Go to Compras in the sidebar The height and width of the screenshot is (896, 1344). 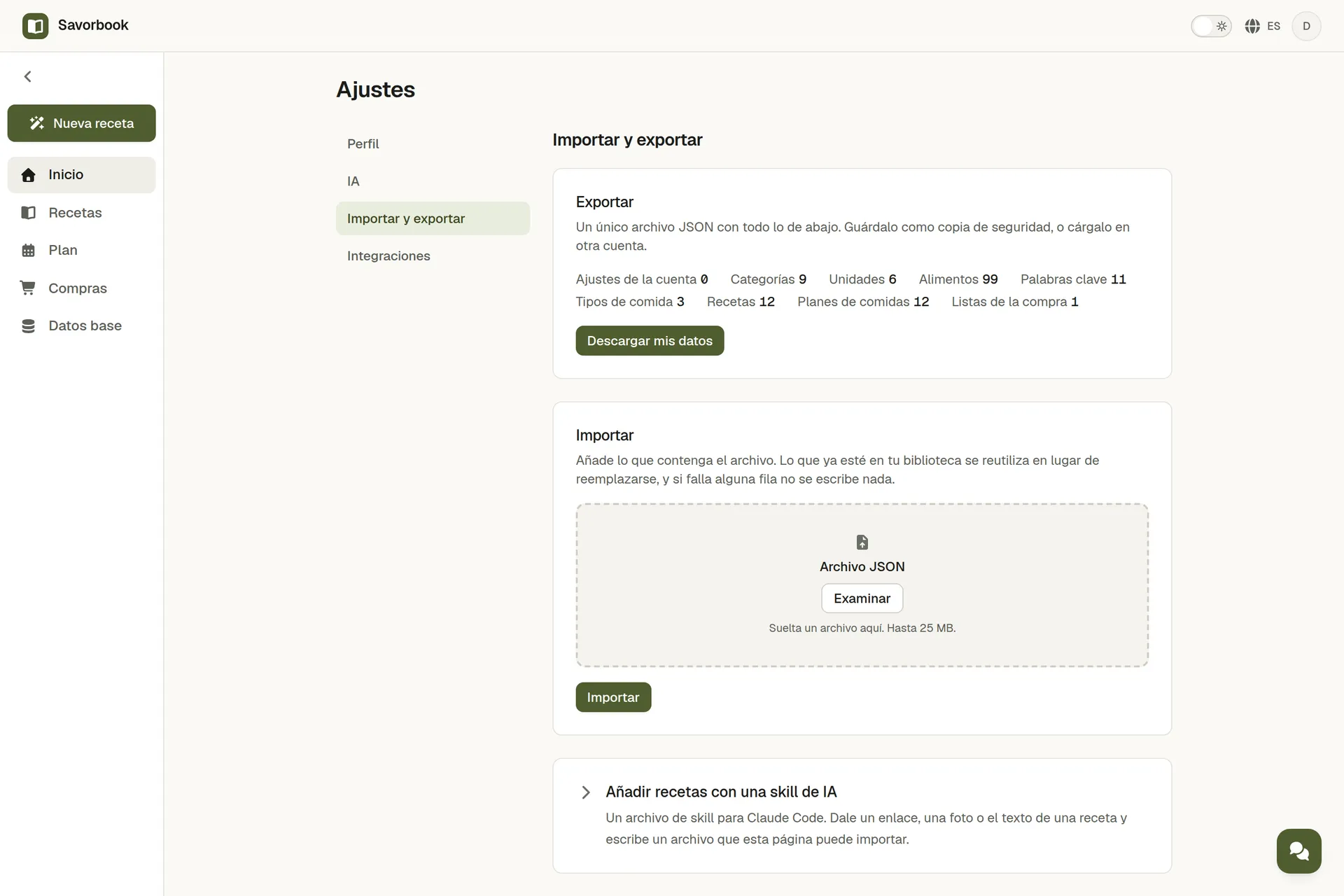[81, 288]
